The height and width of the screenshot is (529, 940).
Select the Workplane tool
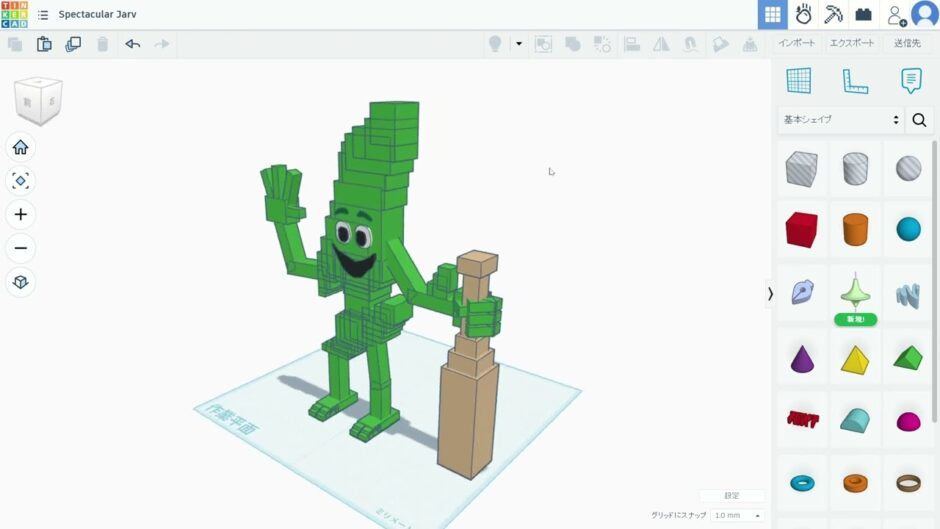[798, 81]
